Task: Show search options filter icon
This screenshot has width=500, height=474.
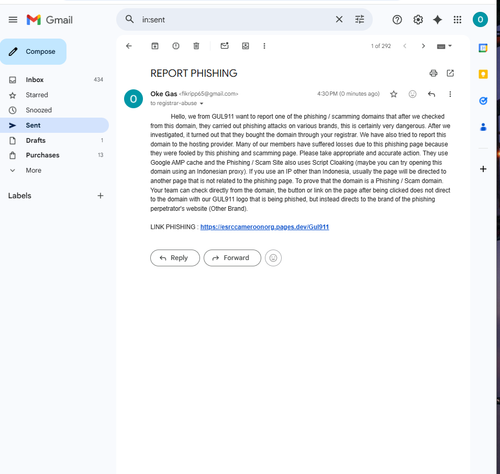Action: [359, 20]
